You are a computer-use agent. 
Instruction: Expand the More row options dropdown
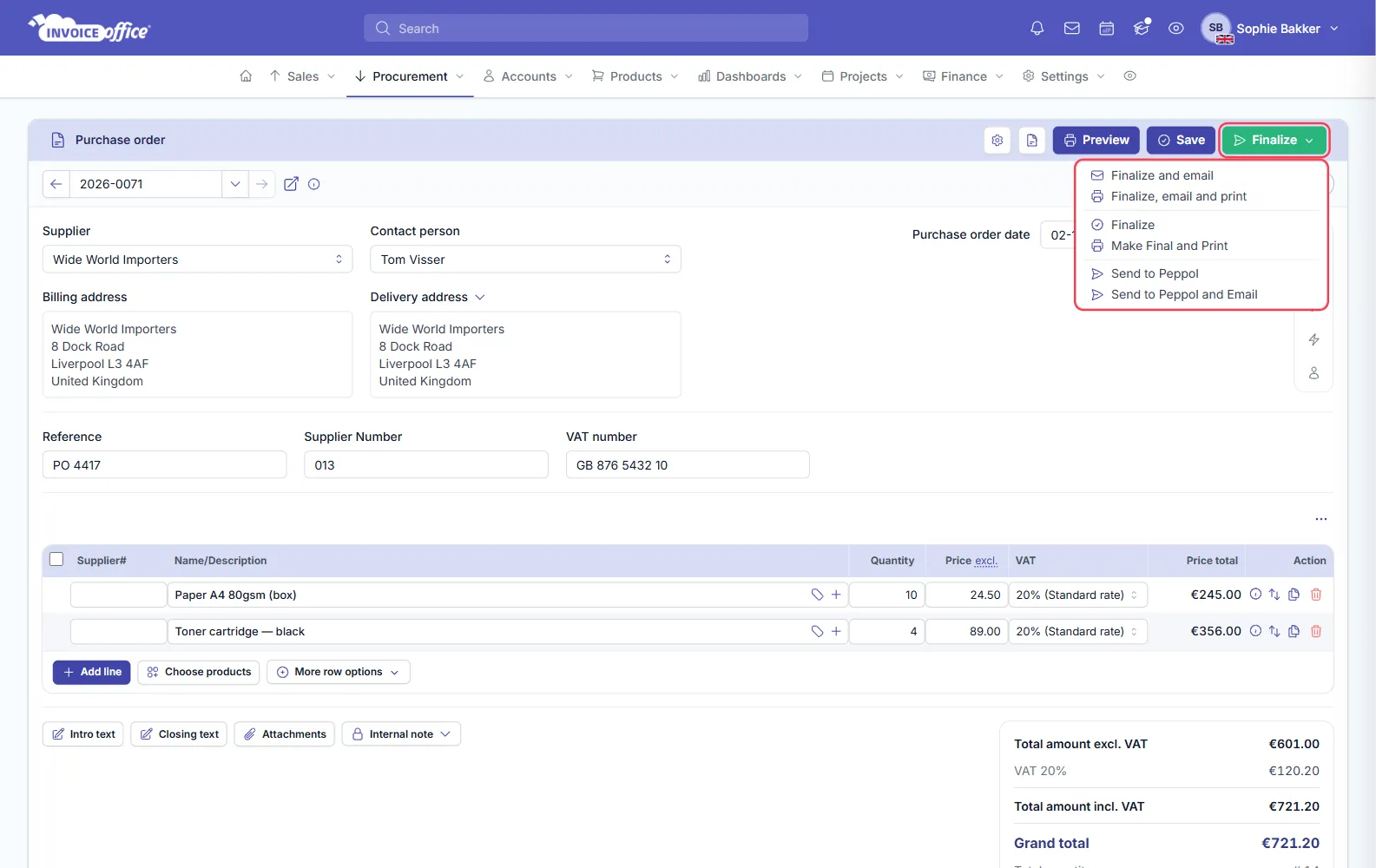[339, 672]
